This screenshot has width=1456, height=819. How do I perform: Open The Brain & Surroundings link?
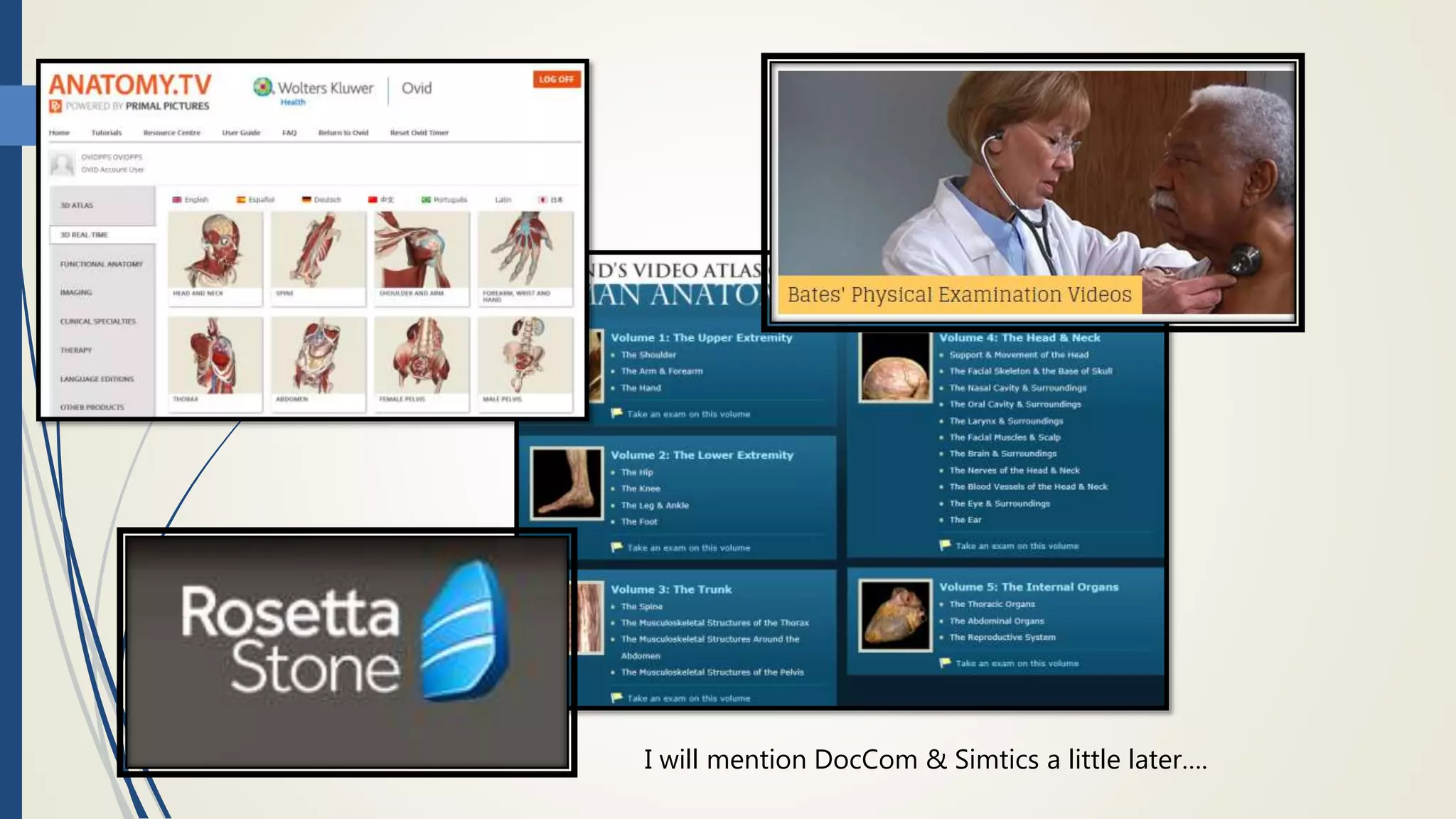[x=1003, y=454]
